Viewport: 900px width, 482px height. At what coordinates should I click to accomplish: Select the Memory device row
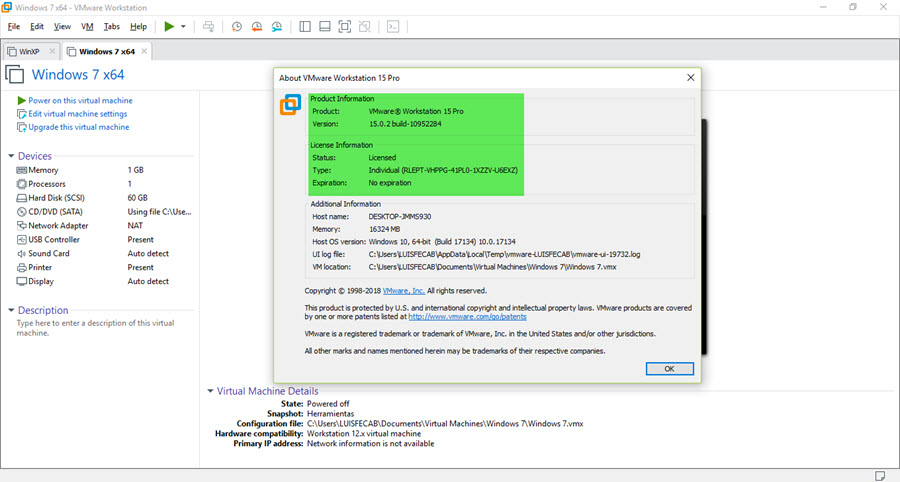click(104, 170)
